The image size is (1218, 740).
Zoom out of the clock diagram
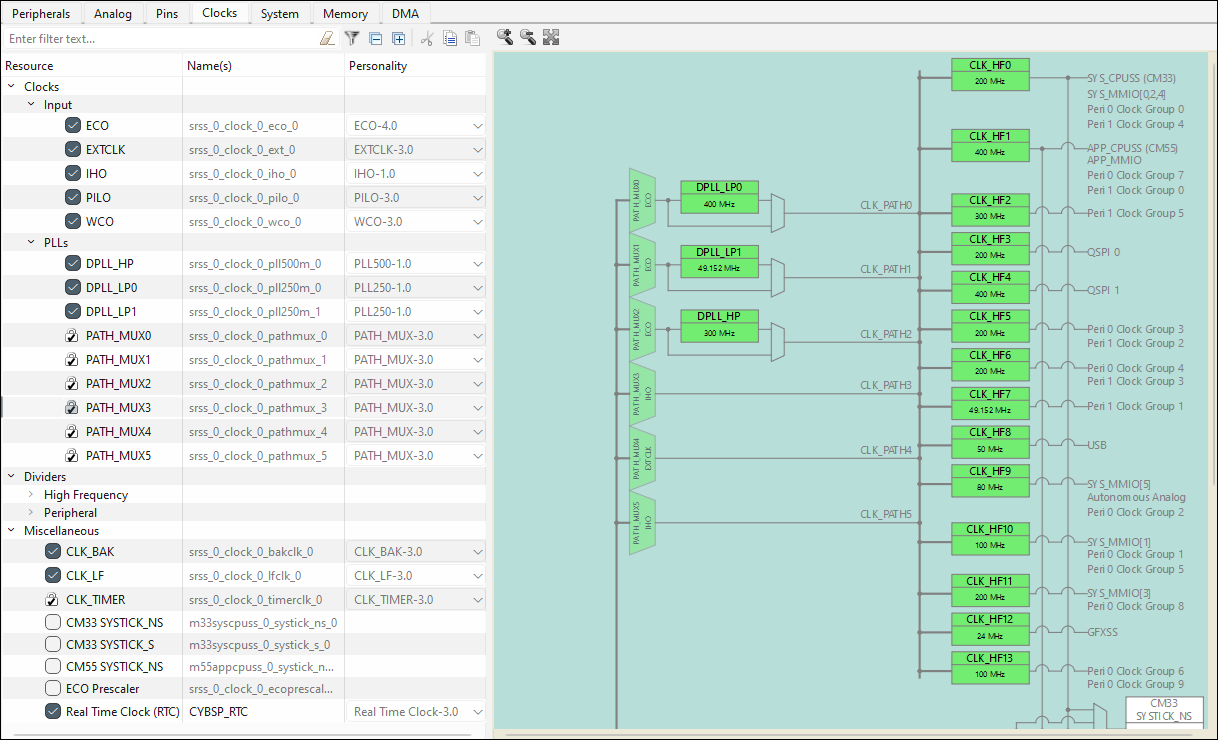pos(527,37)
